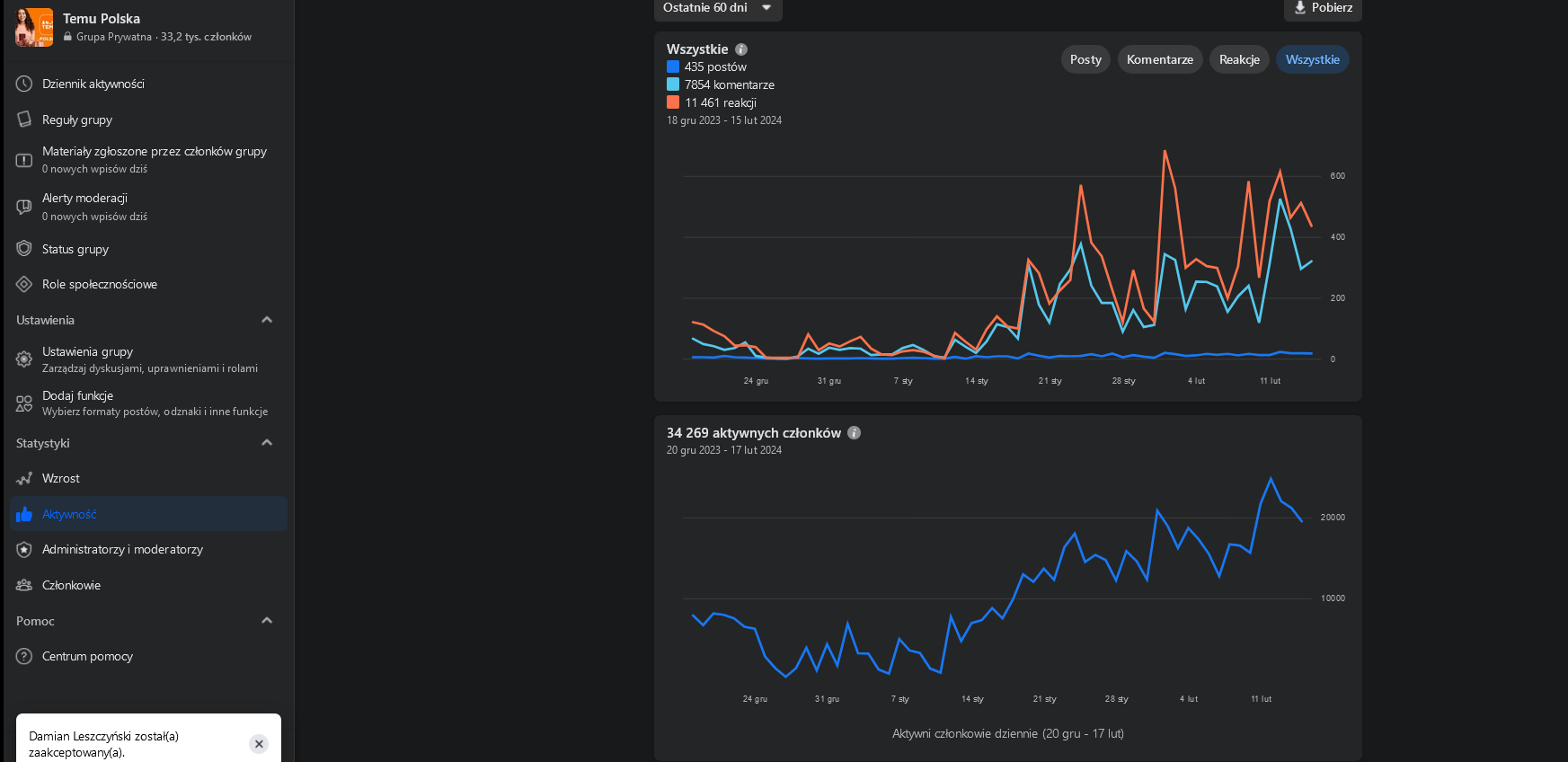
Task: Click the '0 nowych wpisów dziś' under Alerty moderacji
Action: coord(94,217)
